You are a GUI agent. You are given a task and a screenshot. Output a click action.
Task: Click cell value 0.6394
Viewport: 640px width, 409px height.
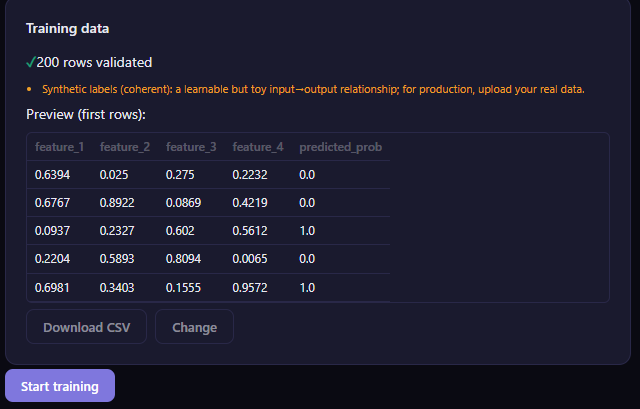(x=53, y=175)
